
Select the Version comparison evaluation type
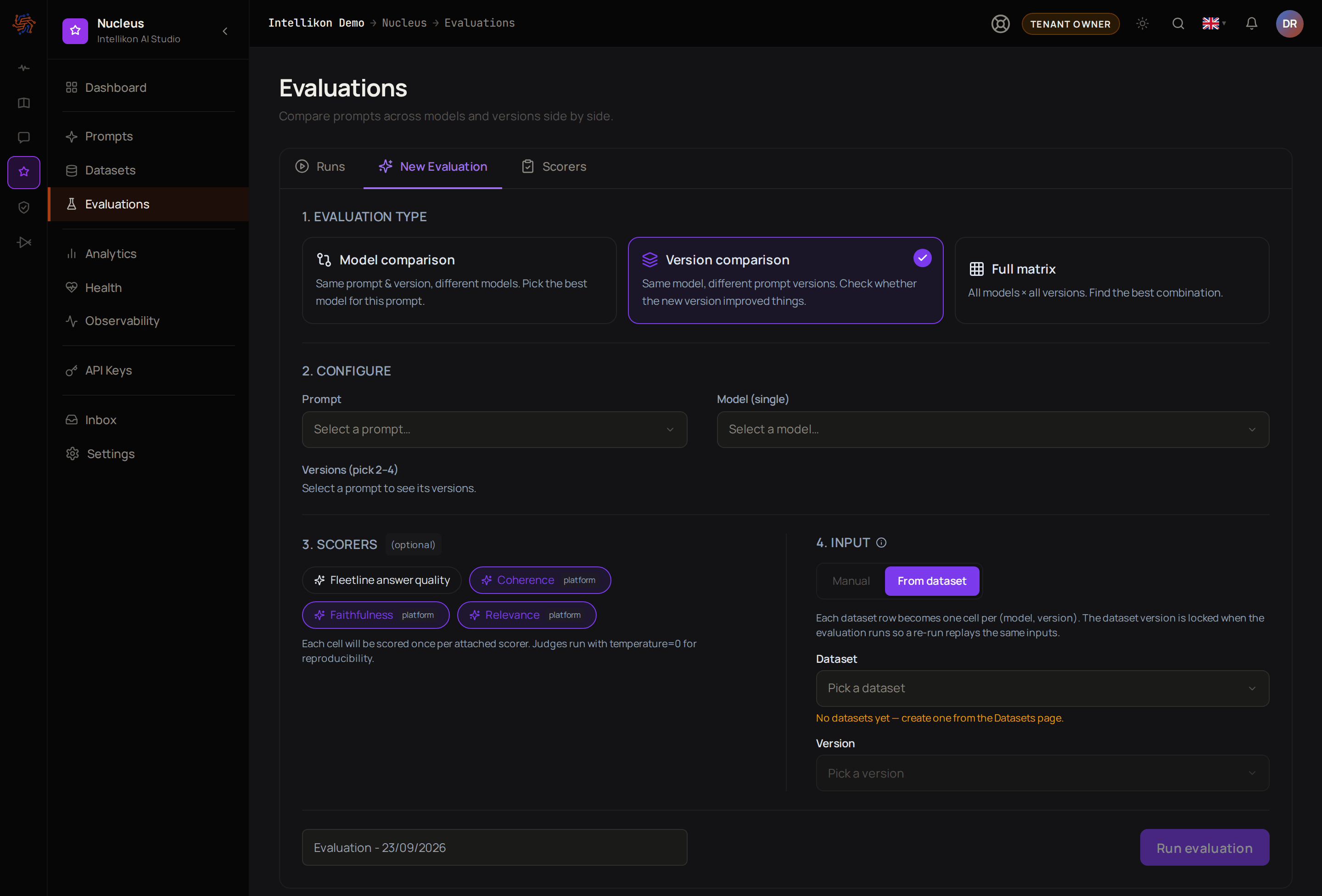[x=785, y=280]
